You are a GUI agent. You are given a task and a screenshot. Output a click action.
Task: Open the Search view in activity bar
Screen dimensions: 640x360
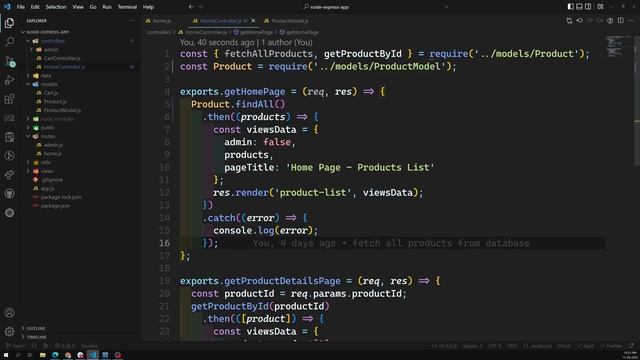(x=9, y=42)
